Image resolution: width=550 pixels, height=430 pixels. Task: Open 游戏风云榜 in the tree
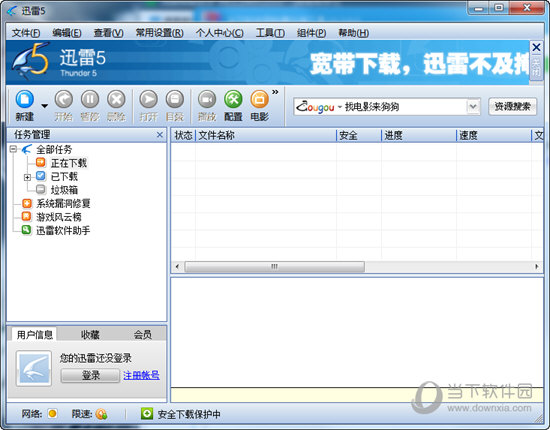pyautogui.click(x=59, y=217)
